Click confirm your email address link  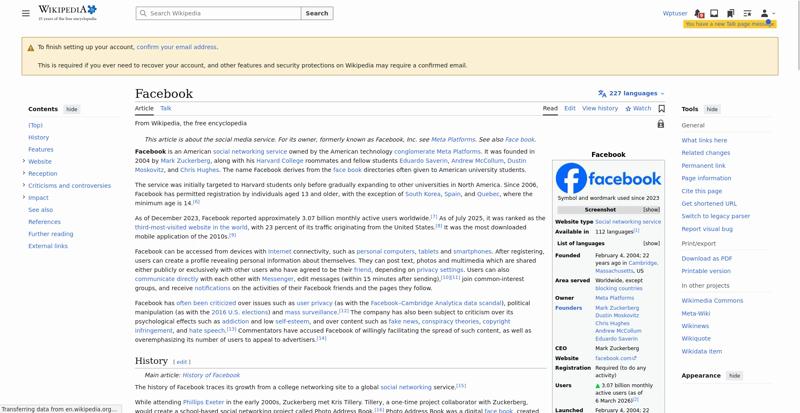pos(177,47)
